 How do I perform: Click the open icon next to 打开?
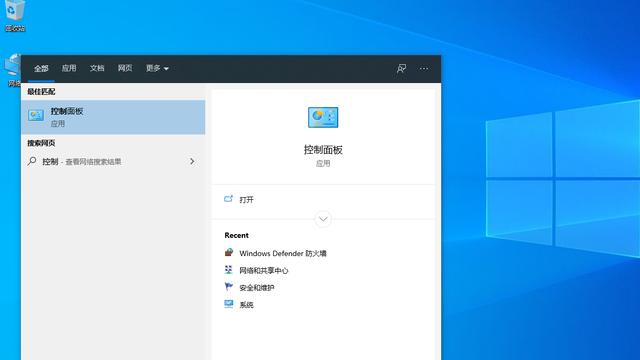(229, 199)
